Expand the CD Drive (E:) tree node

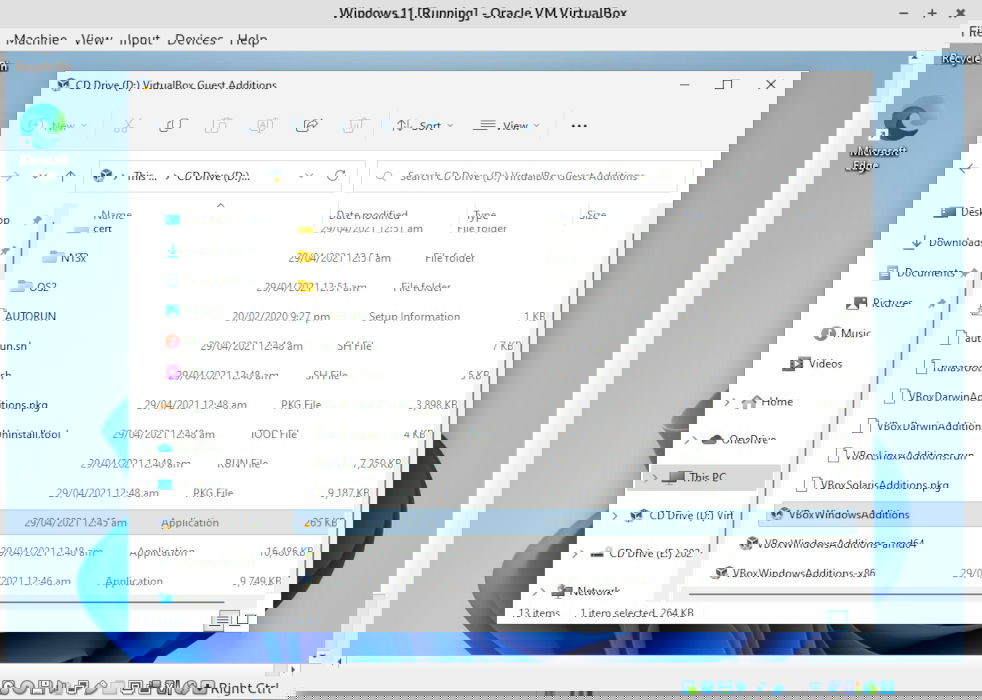pyautogui.click(x=576, y=553)
